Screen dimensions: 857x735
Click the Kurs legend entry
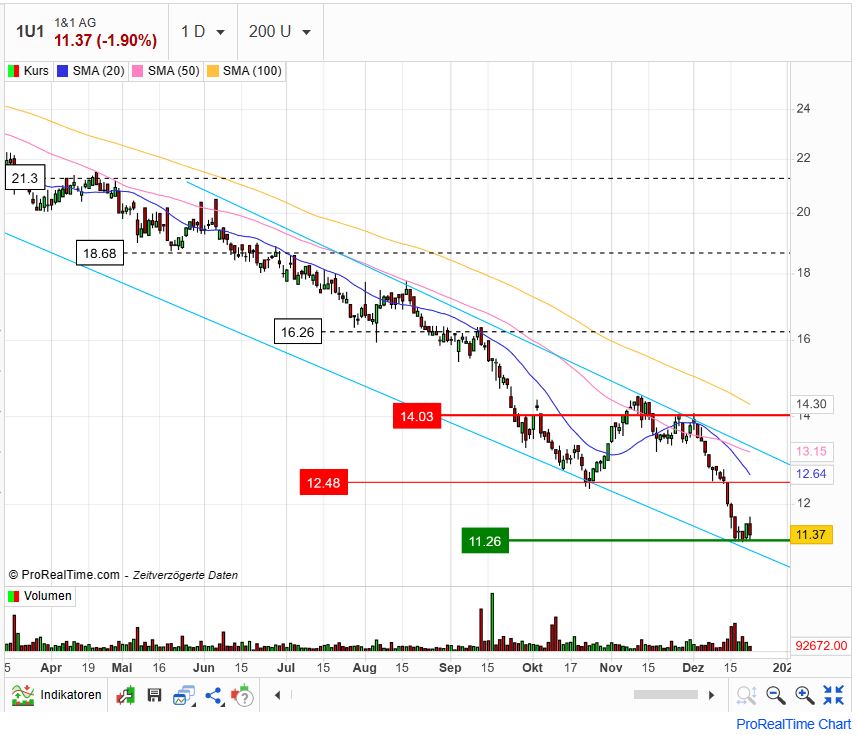coord(29,70)
